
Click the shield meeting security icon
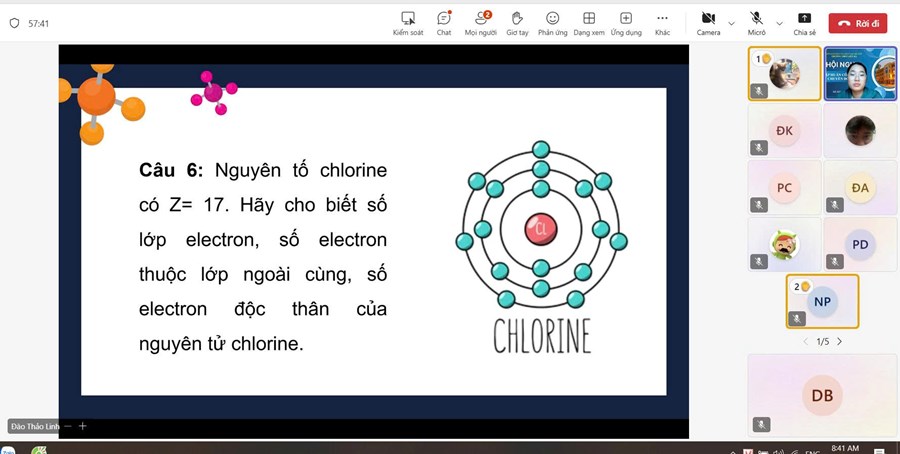coord(14,23)
